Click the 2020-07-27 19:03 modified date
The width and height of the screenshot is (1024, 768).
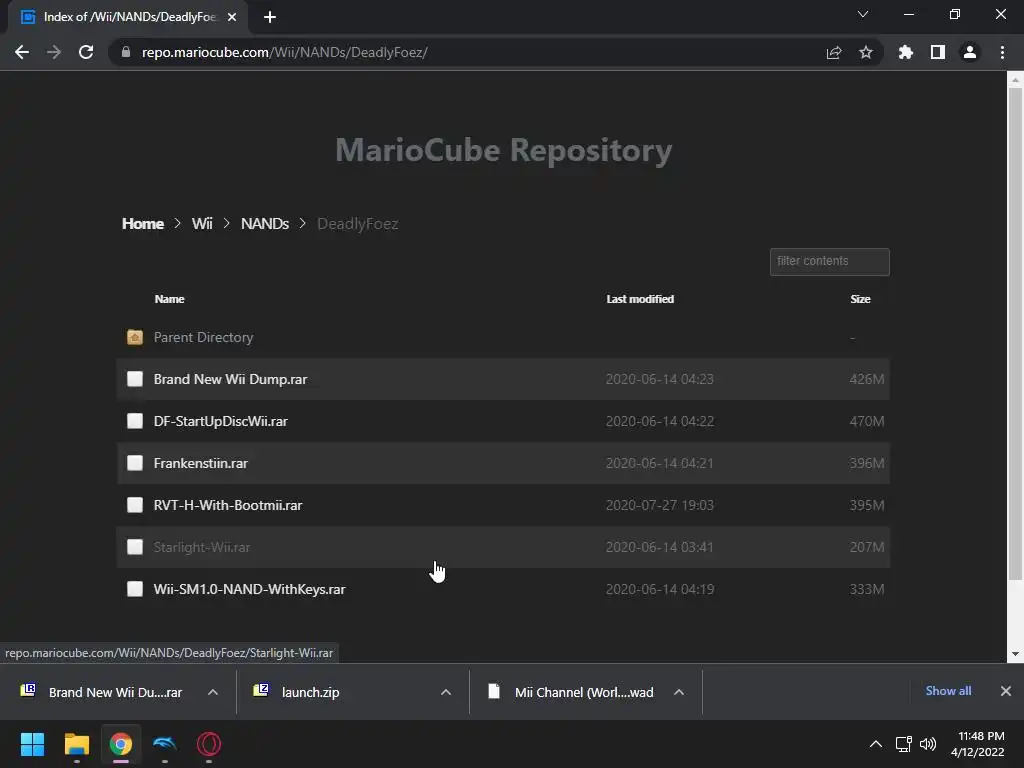(660, 505)
